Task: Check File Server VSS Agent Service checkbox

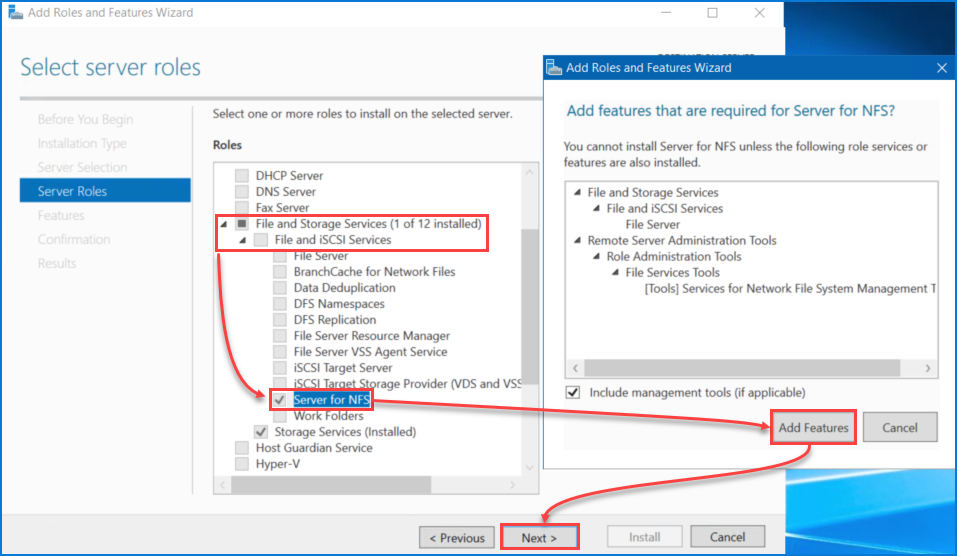Action: click(280, 352)
